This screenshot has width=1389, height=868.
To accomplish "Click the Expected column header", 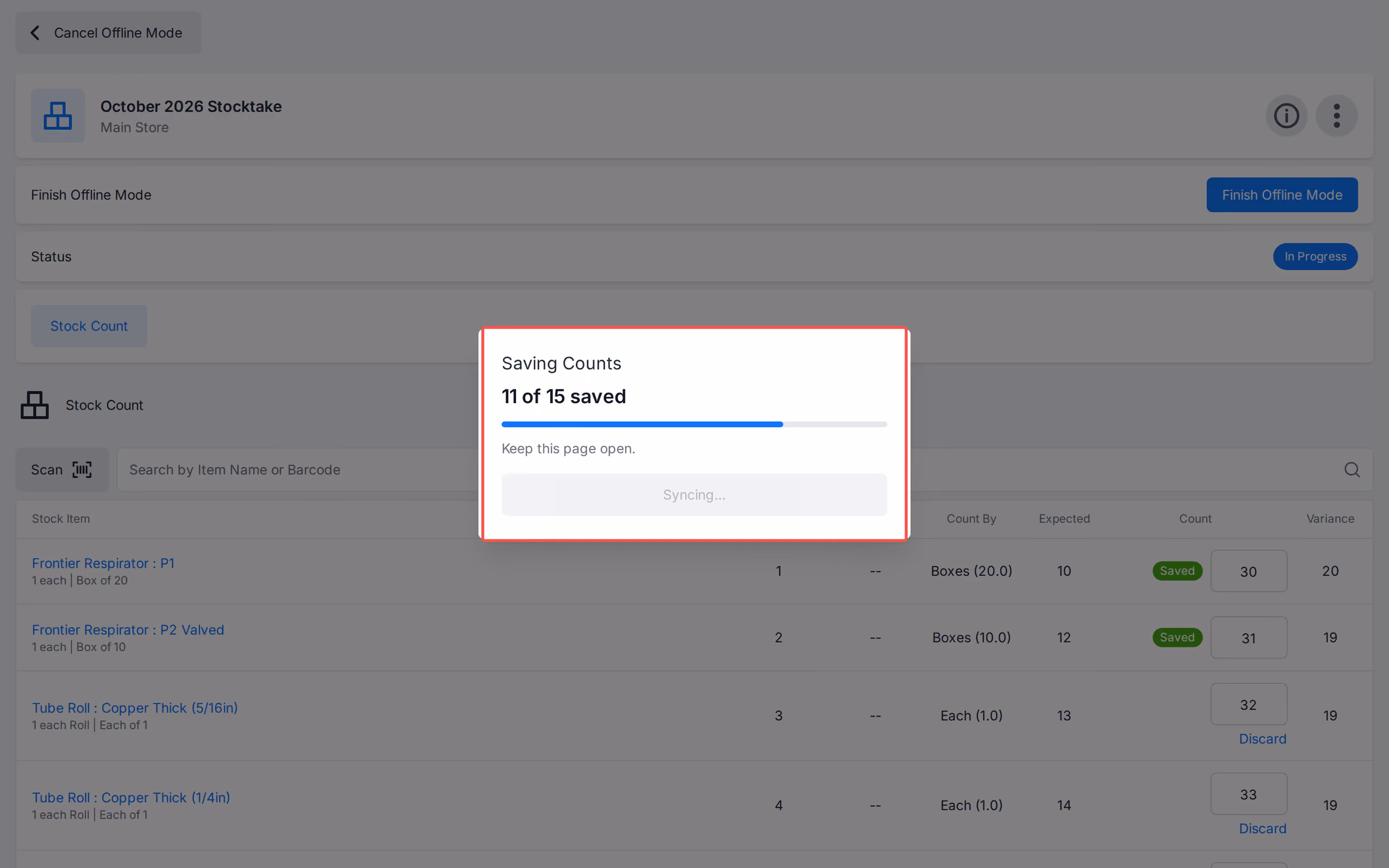I will (x=1064, y=518).
